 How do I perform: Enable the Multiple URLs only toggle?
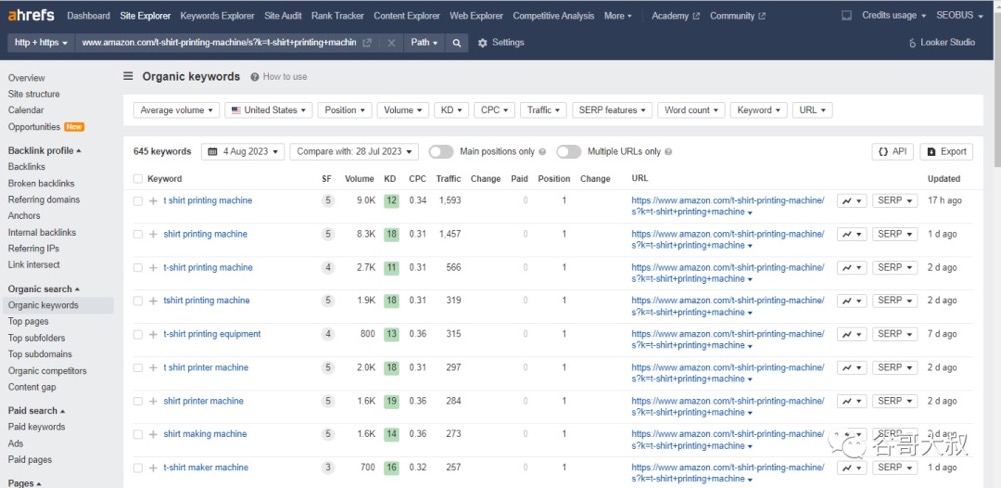(568, 151)
